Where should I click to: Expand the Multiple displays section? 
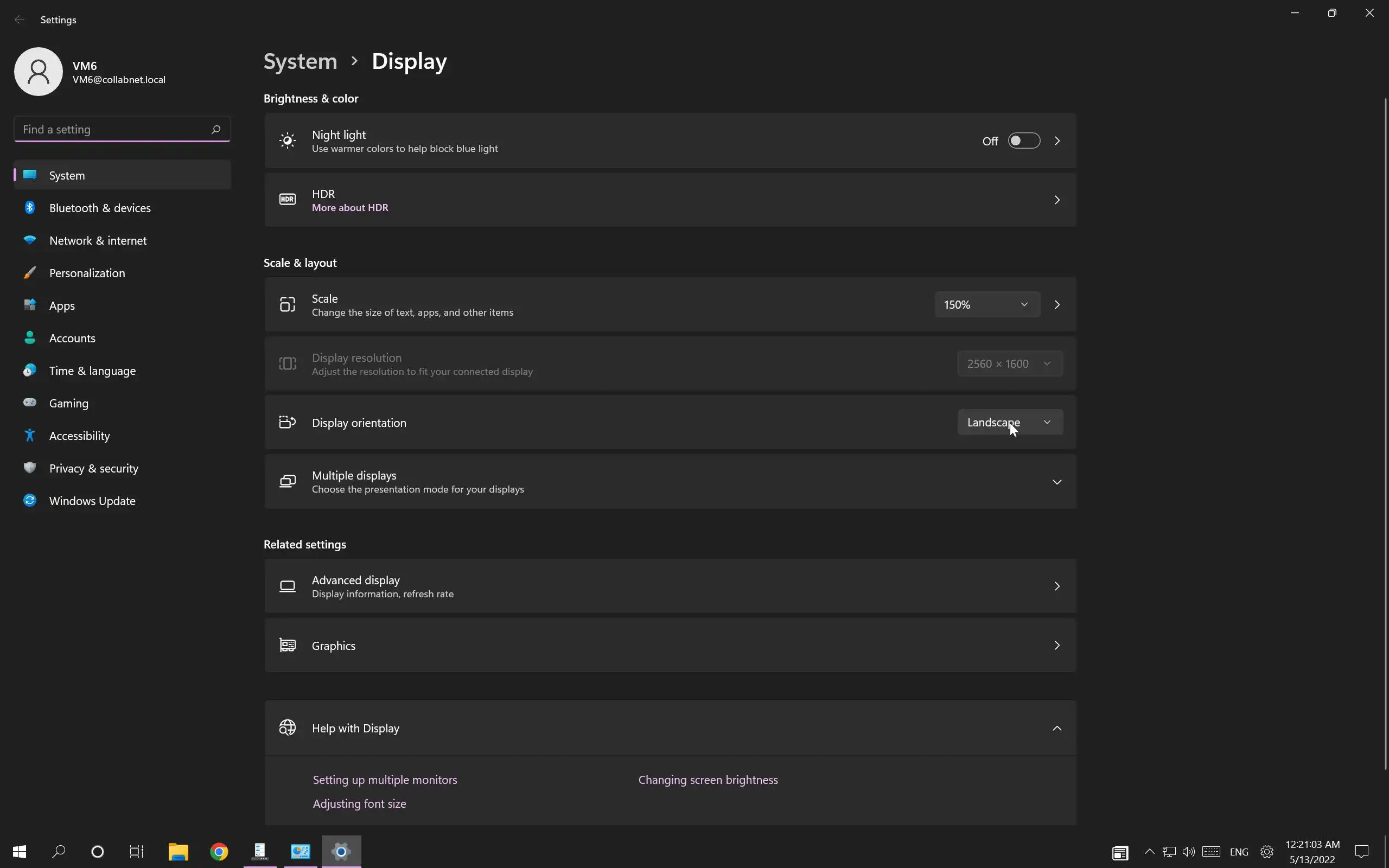coord(1057,482)
